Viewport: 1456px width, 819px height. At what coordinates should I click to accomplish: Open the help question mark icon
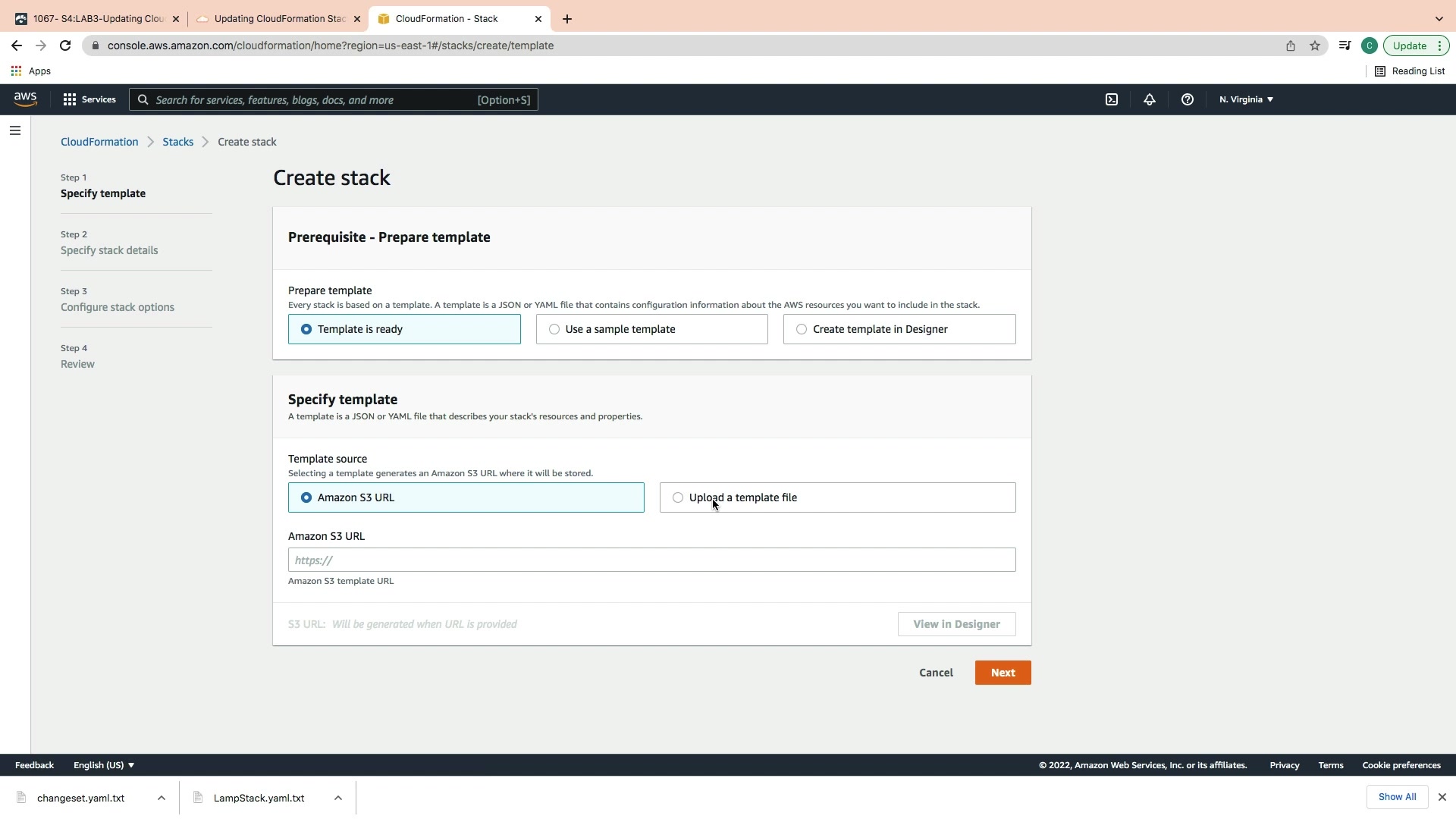point(1188,99)
